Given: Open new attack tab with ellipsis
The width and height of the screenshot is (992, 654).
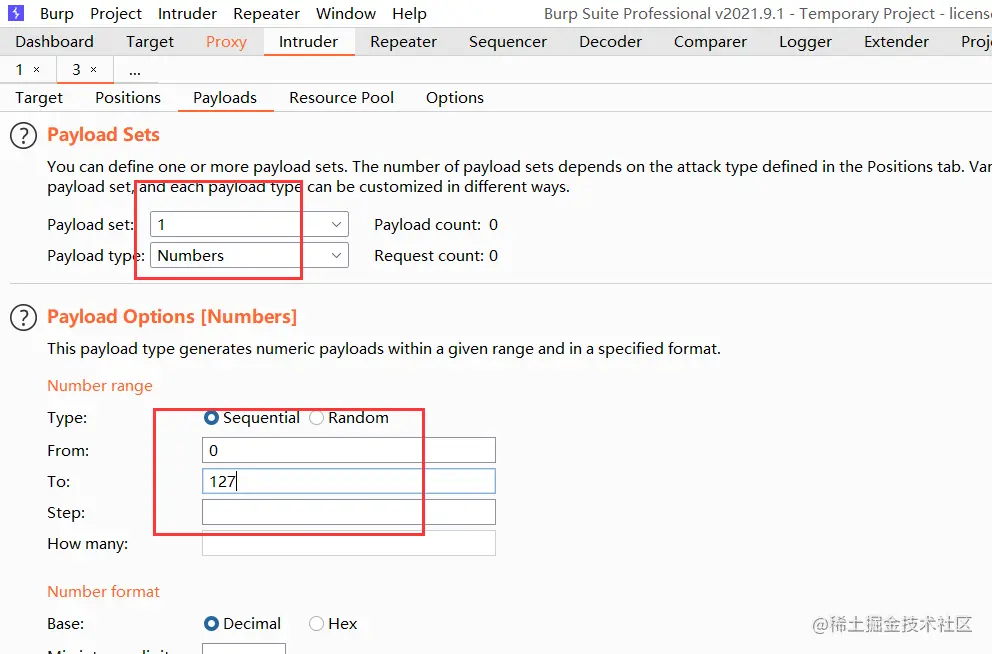Looking at the screenshot, I should click(135, 70).
